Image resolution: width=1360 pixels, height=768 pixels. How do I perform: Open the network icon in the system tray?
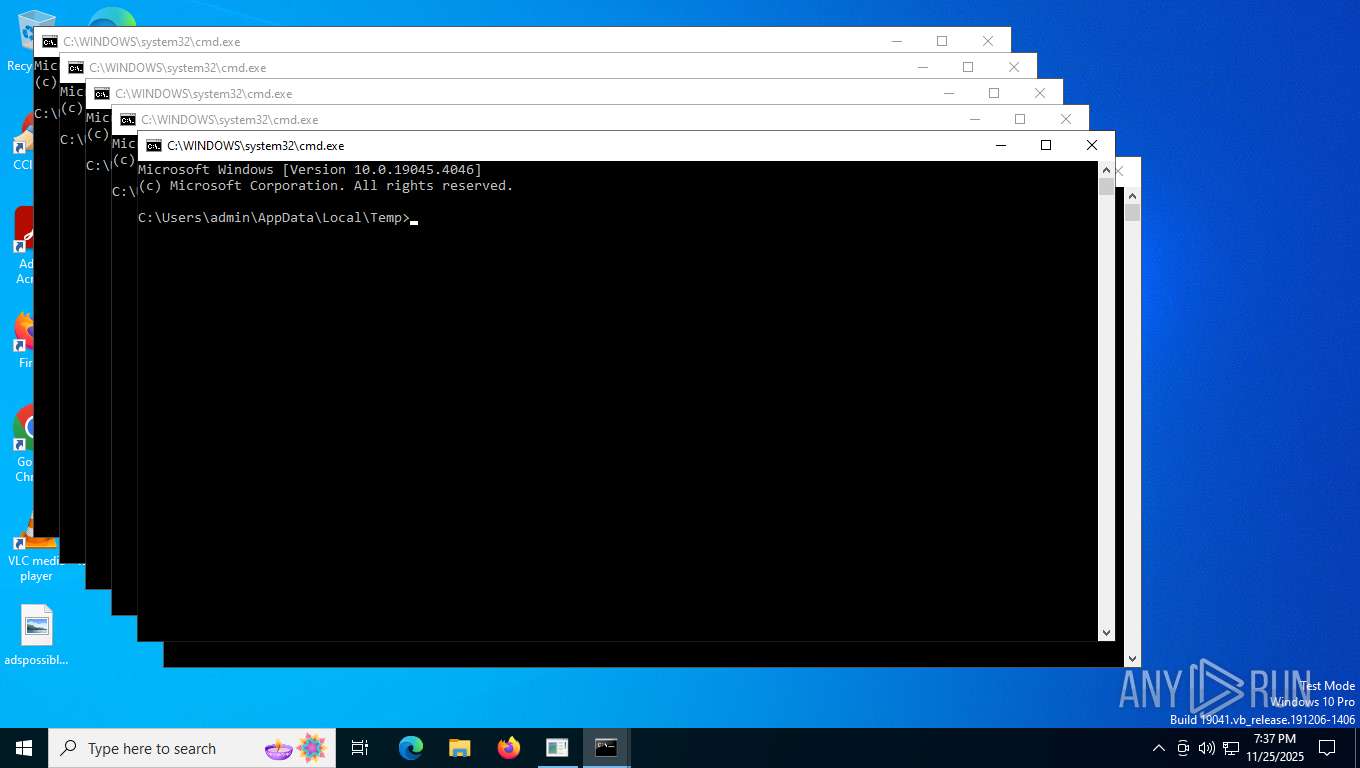pyautogui.click(x=1231, y=748)
